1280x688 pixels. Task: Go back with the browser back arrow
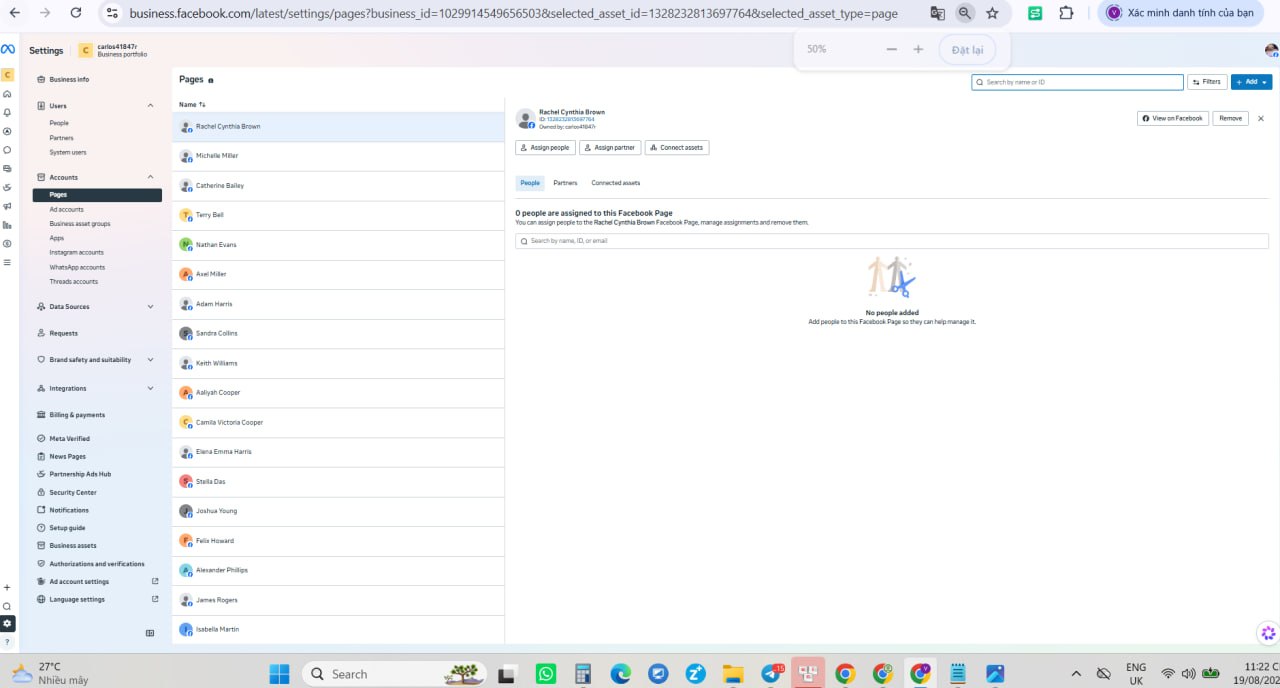pyautogui.click(x=15, y=13)
